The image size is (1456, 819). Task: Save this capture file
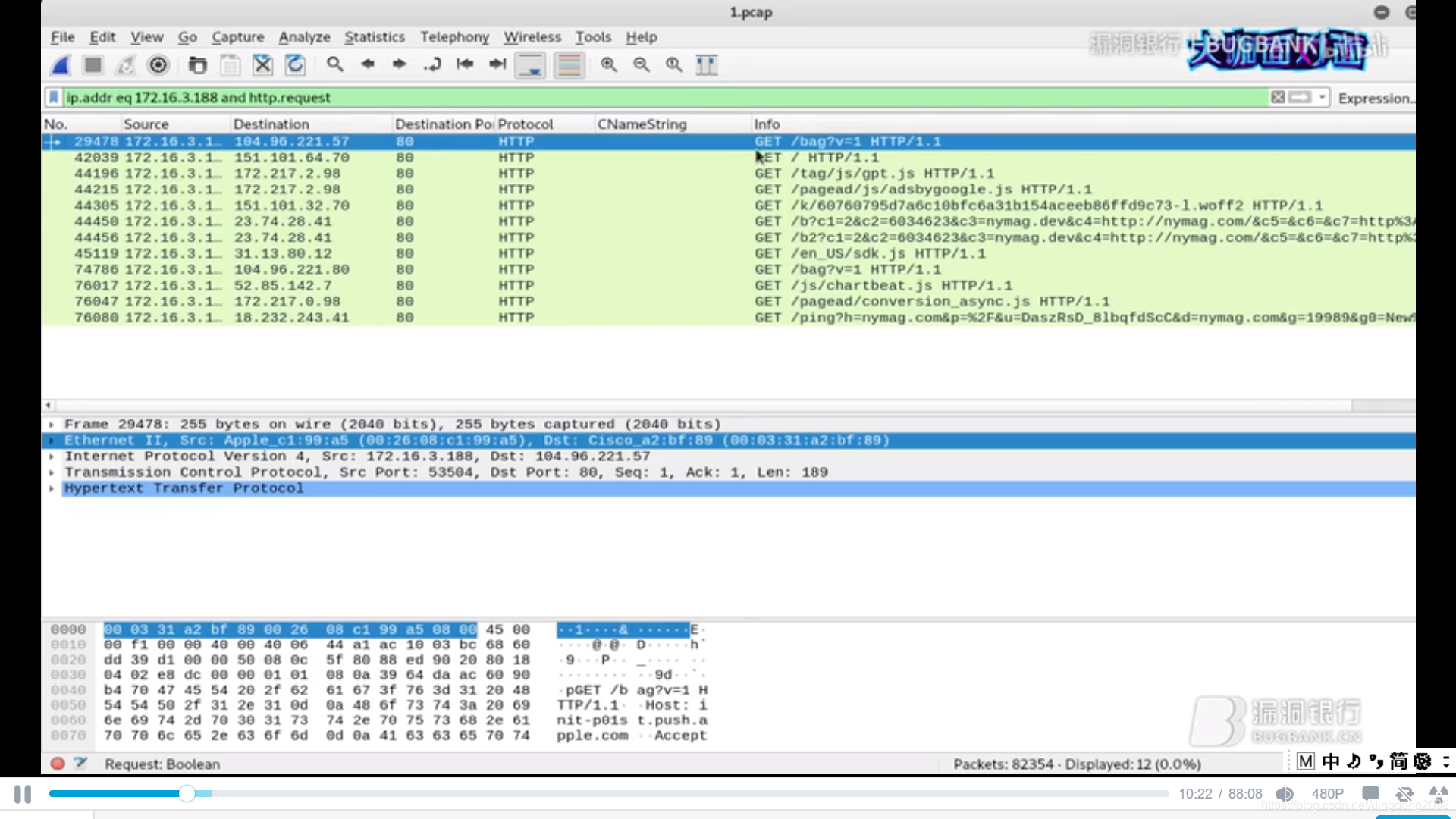point(230,65)
